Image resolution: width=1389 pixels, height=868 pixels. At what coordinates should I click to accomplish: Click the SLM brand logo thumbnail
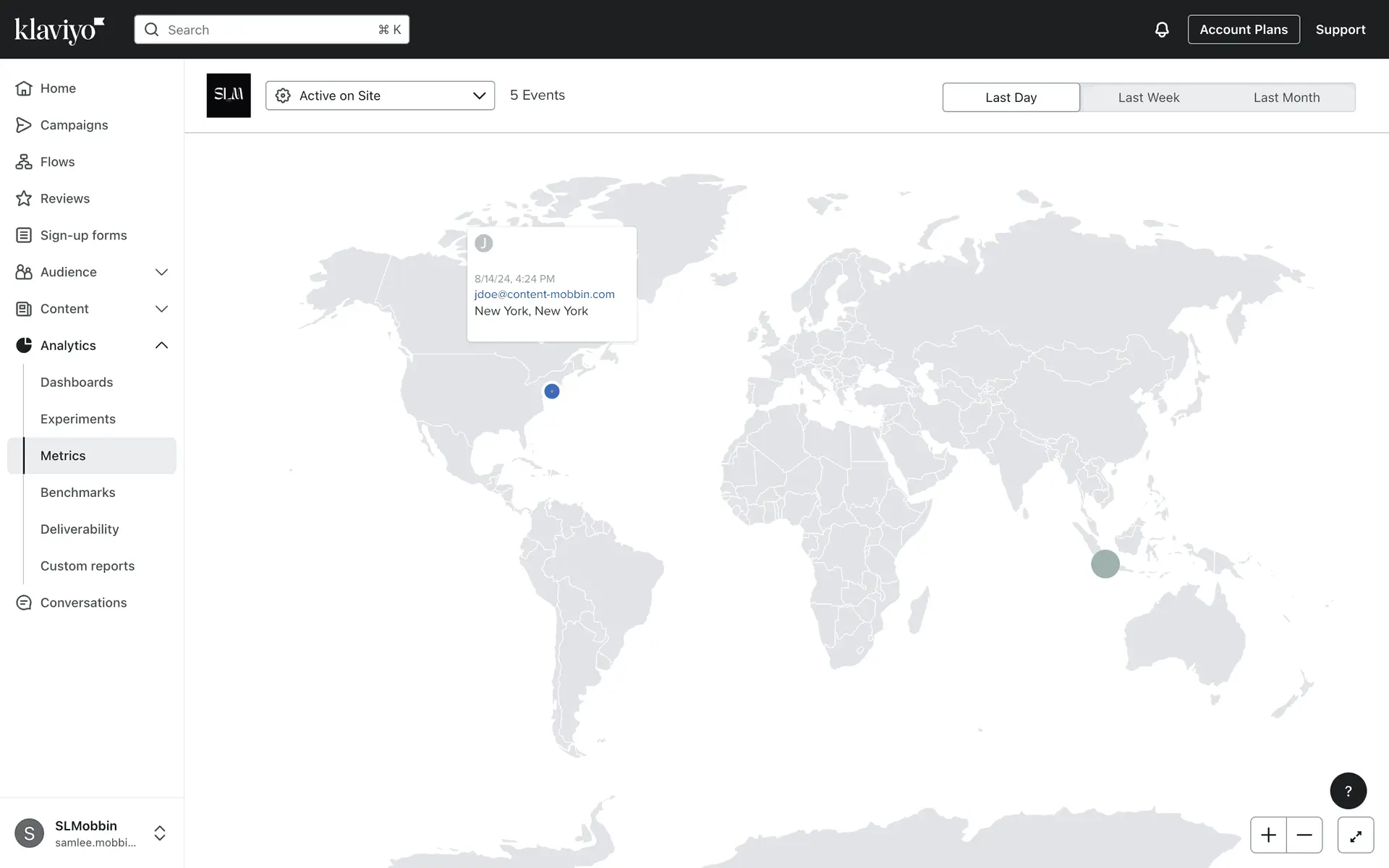point(229,95)
